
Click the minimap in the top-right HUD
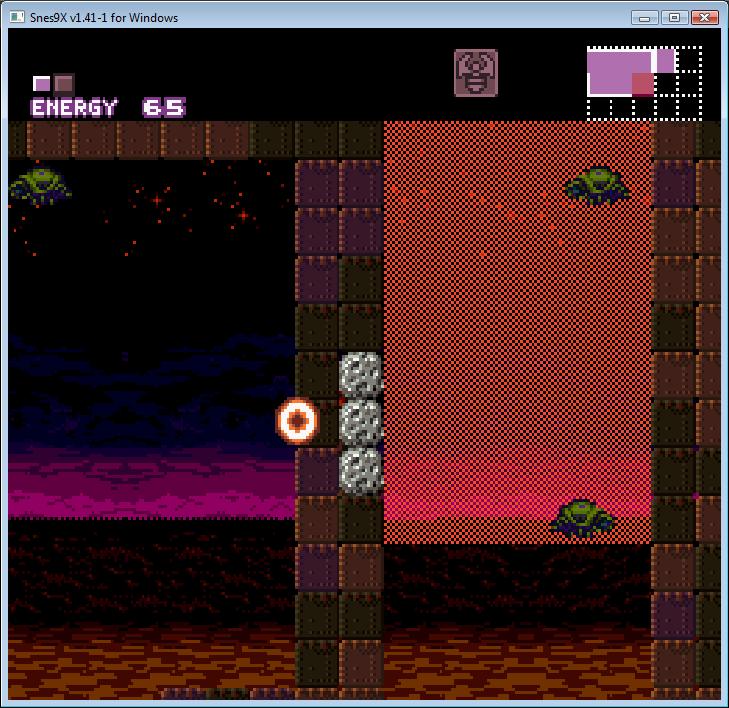pyautogui.click(x=644, y=83)
